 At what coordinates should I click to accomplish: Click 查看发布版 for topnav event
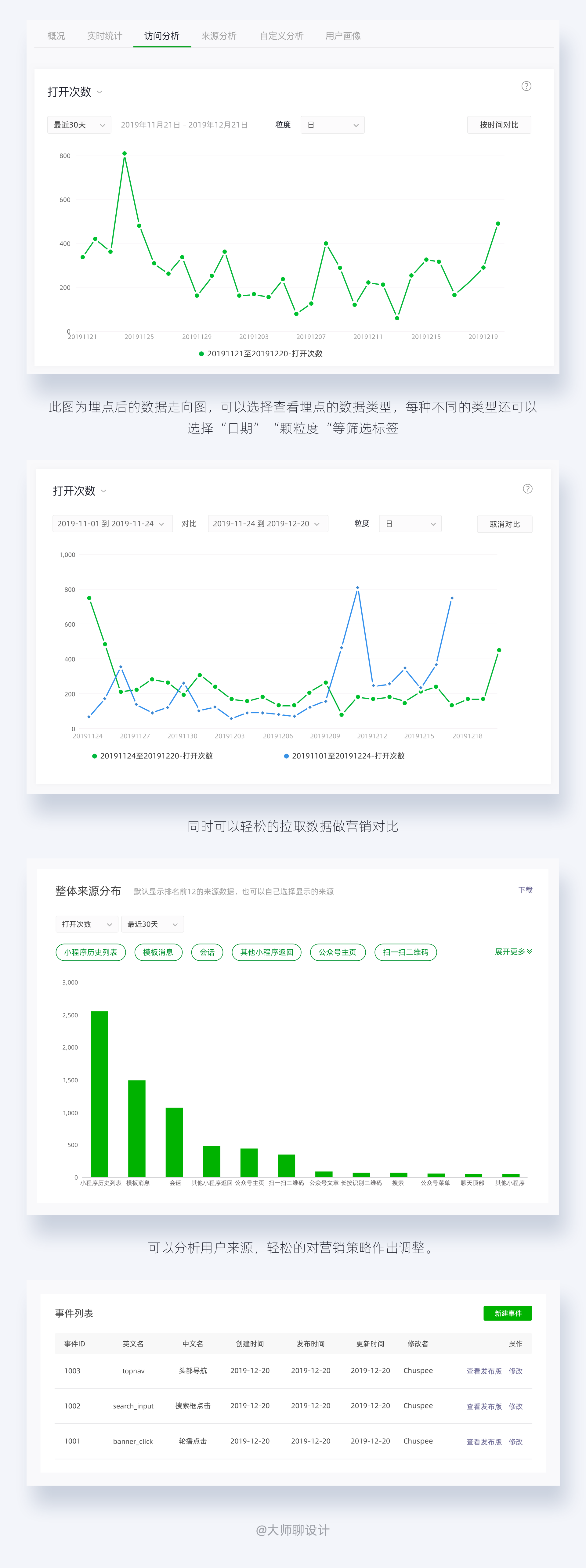click(x=484, y=1371)
